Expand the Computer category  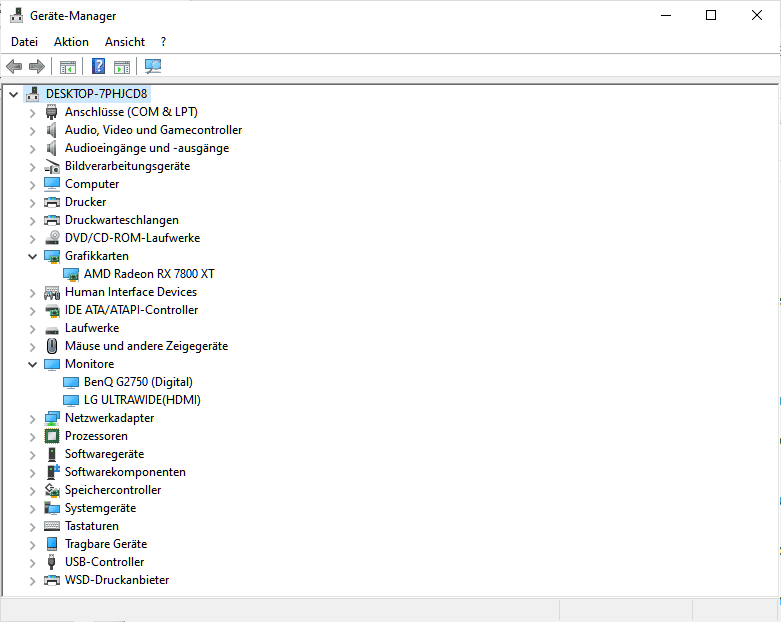(32, 185)
